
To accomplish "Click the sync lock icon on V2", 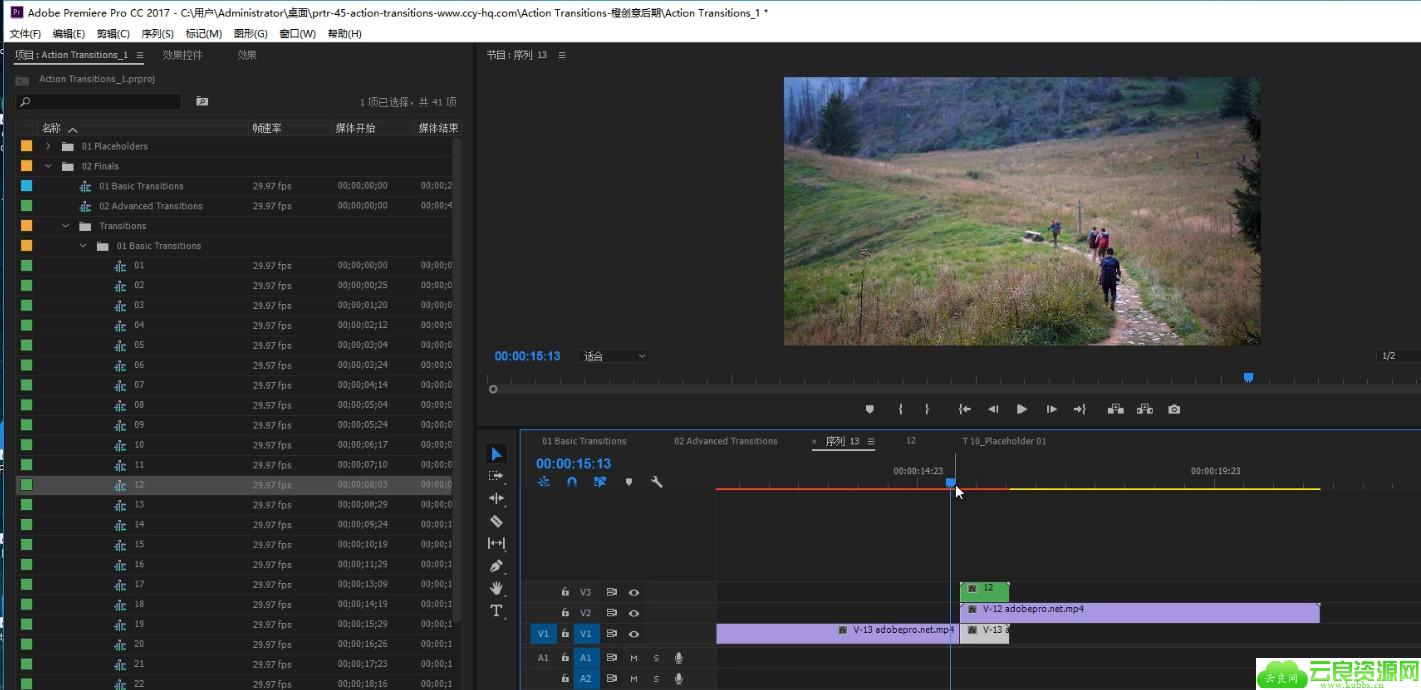I will pyautogui.click(x=611, y=613).
